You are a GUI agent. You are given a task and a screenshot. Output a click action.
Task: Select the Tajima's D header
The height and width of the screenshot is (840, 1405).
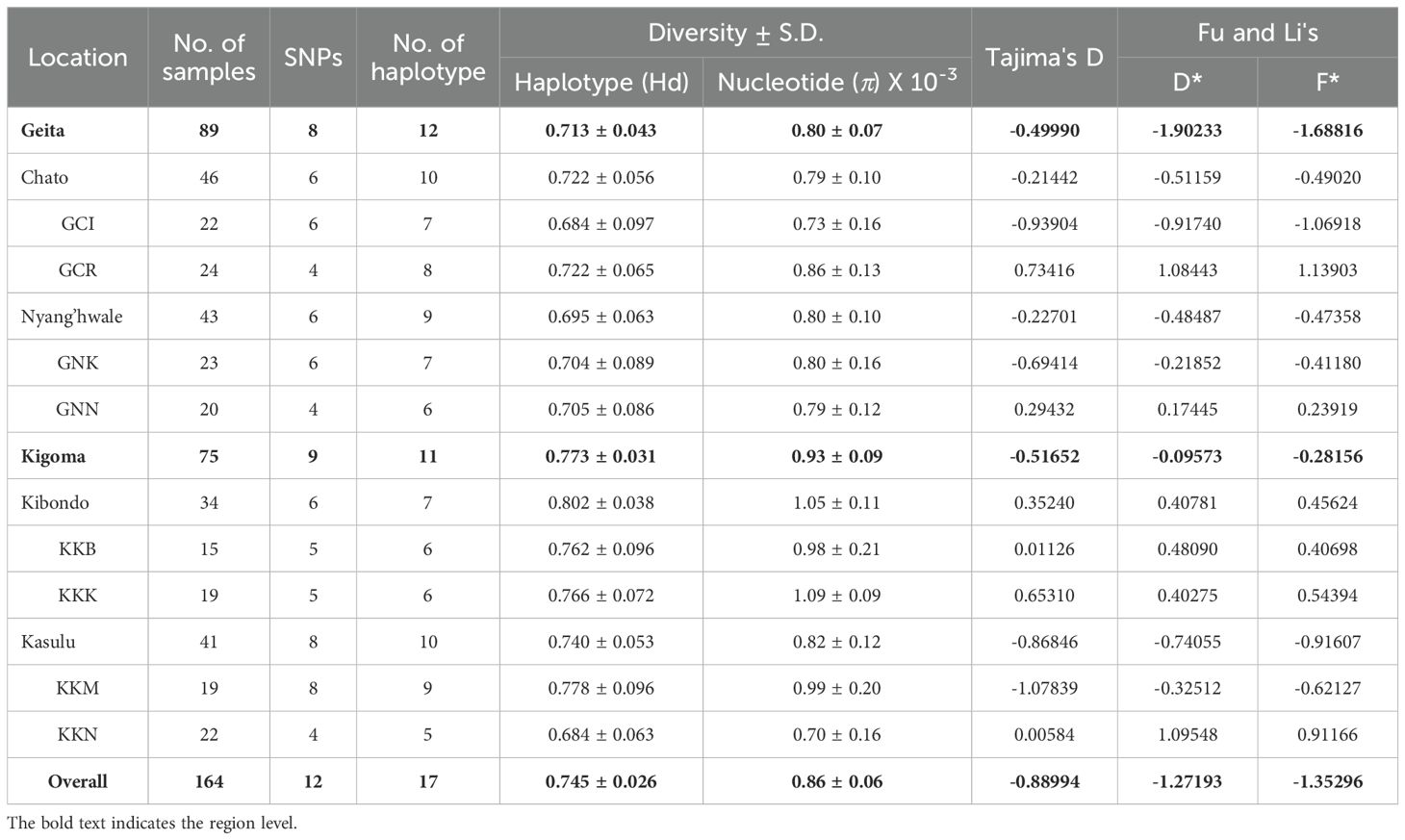(x=1044, y=58)
